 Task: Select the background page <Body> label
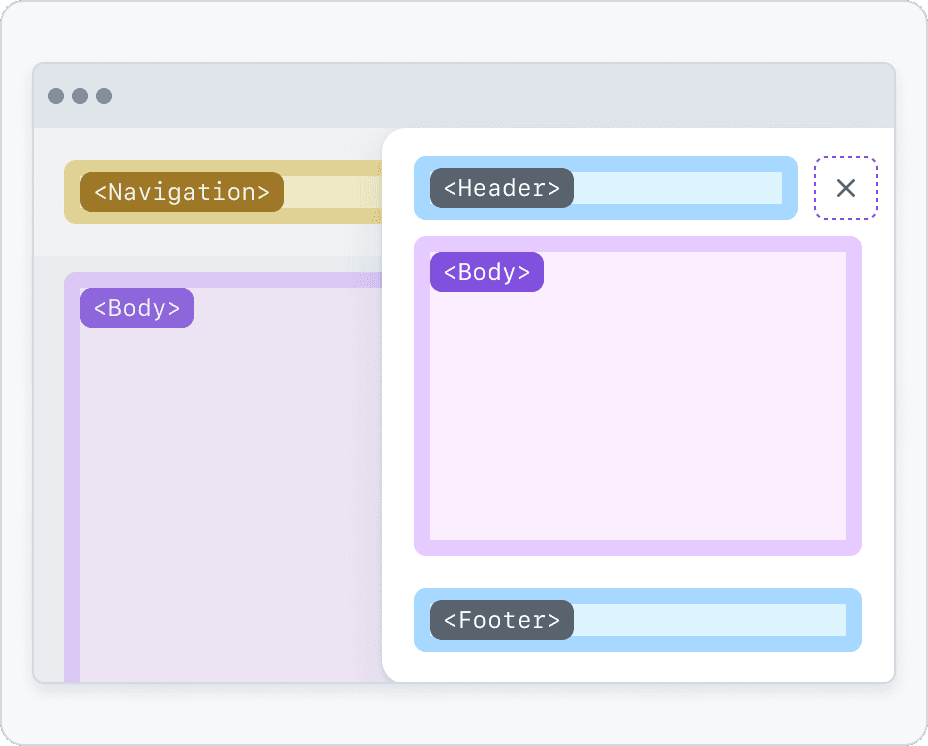click(x=137, y=308)
